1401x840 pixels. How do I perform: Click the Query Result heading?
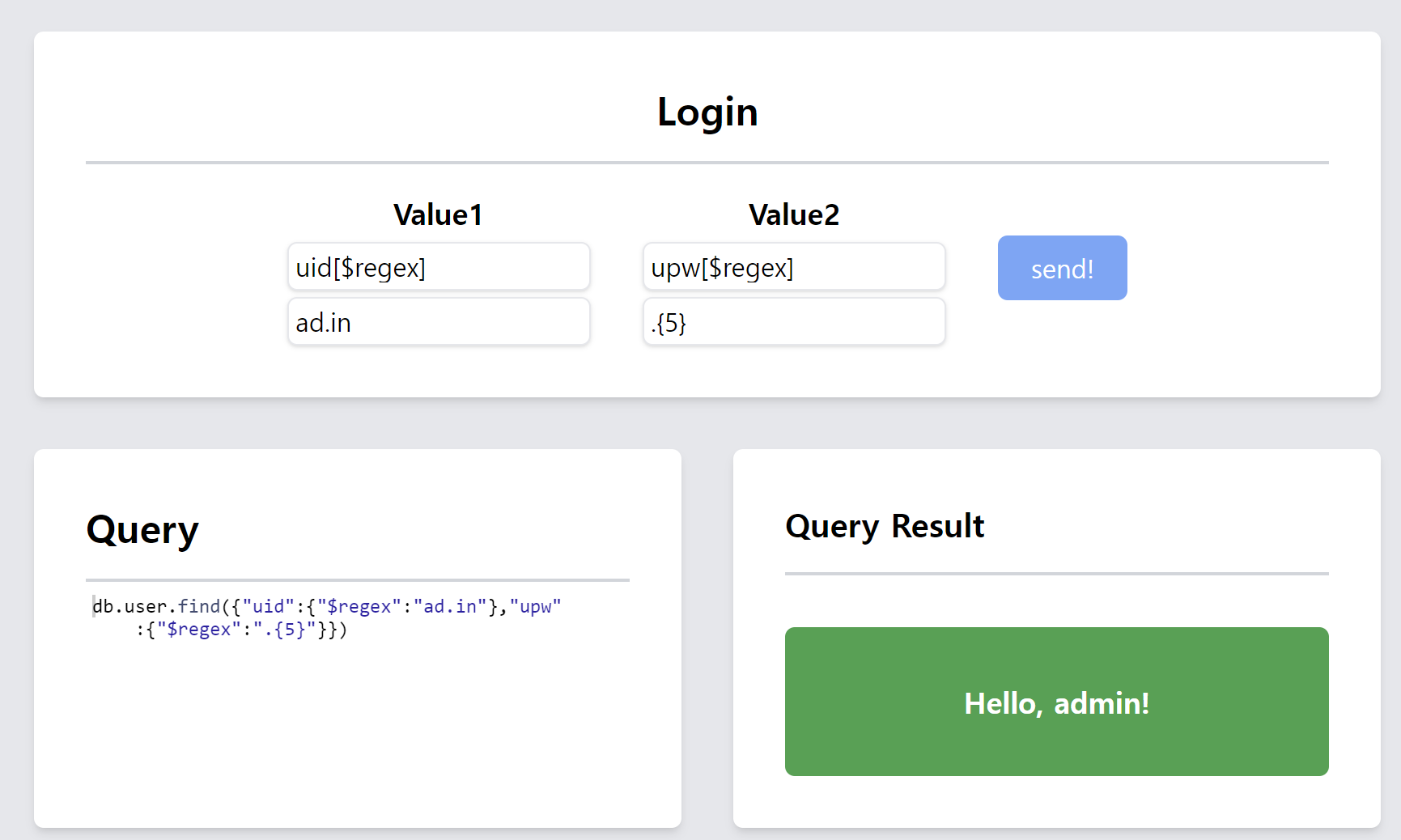(885, 526)
